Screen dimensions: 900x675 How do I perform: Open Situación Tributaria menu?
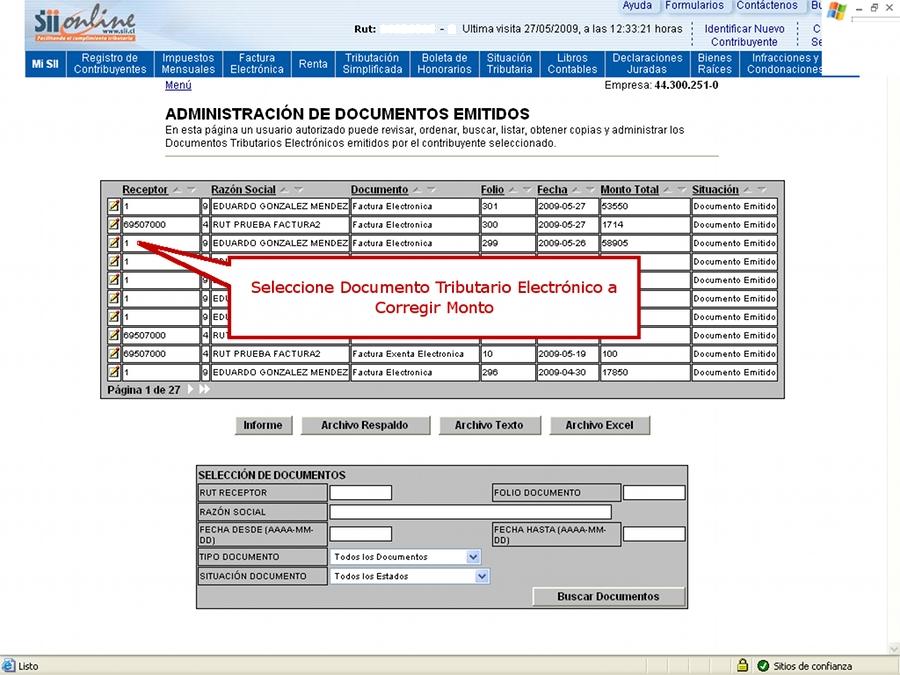[509, 64]
